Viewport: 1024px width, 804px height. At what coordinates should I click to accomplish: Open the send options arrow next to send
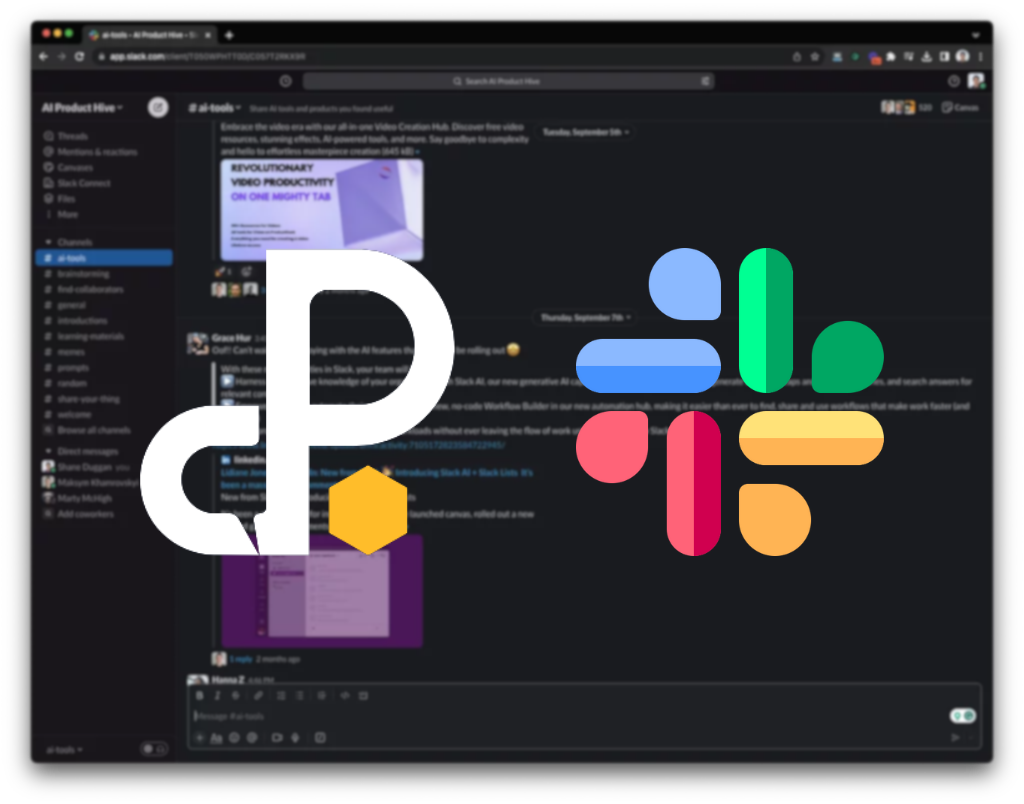point(970,737)
